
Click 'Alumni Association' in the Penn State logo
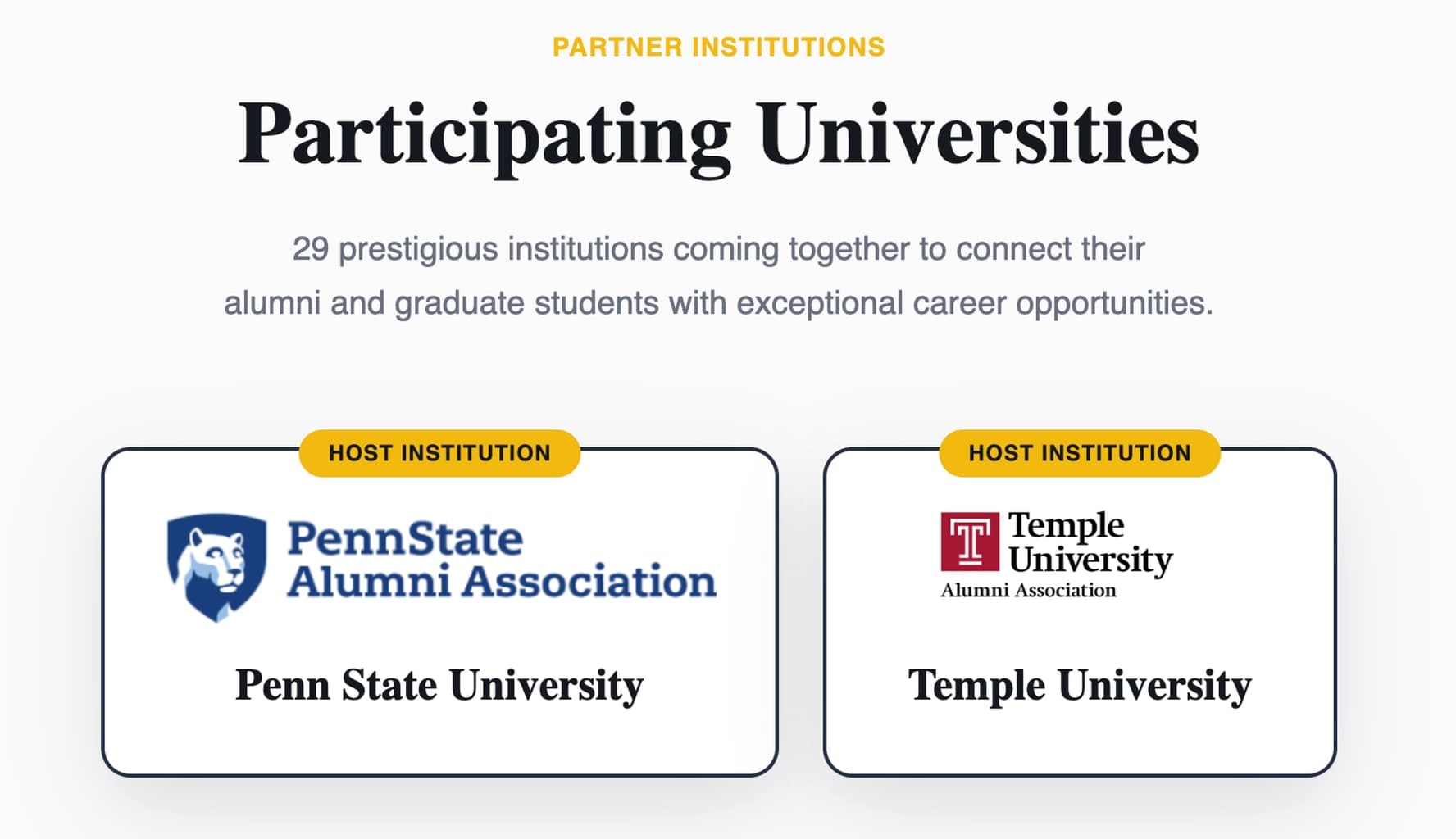coord(501,582)
